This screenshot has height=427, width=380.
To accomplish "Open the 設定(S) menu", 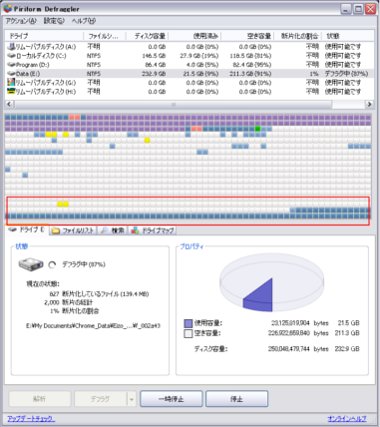I will (x=54, y=21).
